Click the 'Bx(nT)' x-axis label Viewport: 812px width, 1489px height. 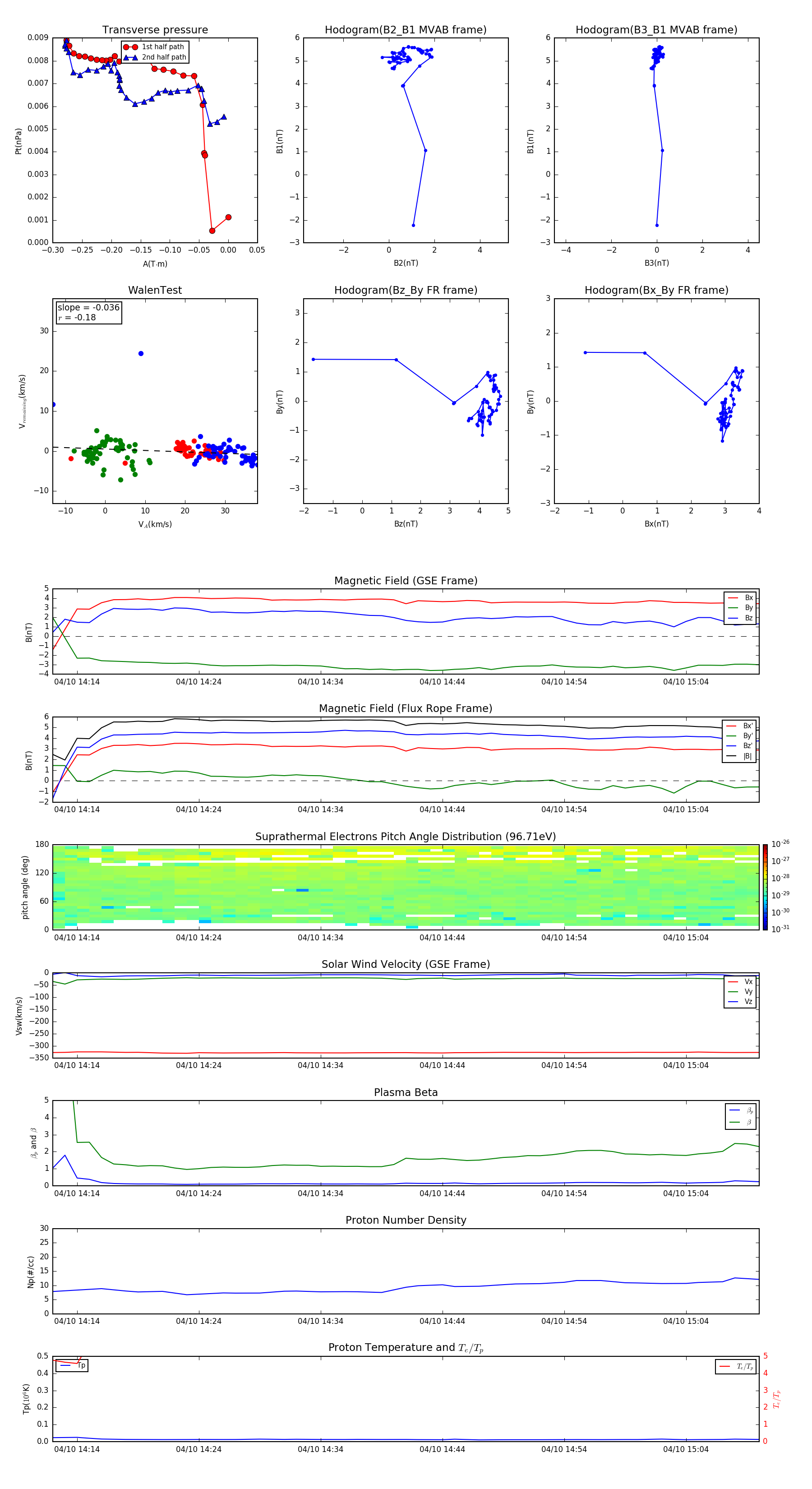coord(656,524)
